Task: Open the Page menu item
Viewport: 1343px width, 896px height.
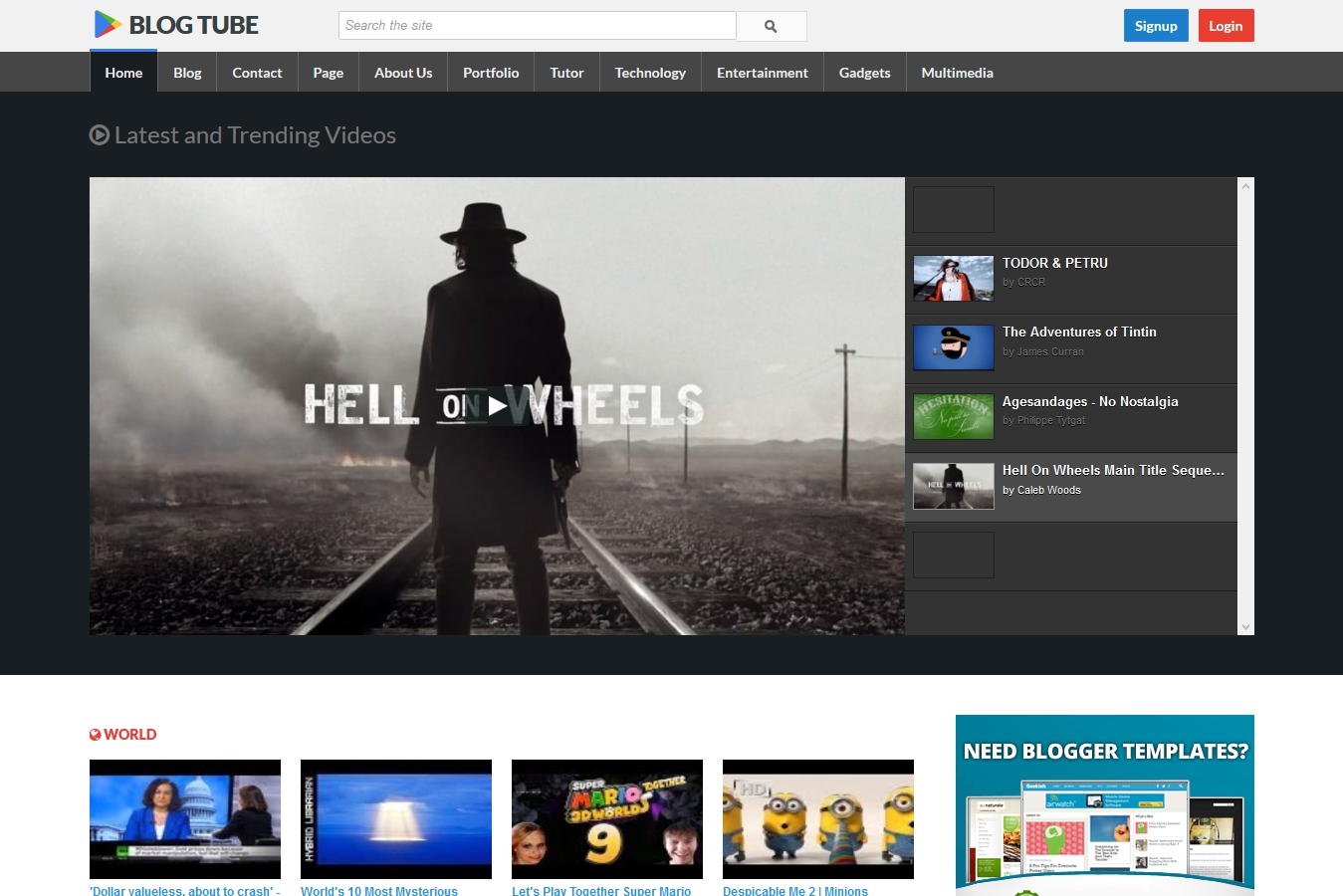Action: [329, 72]
